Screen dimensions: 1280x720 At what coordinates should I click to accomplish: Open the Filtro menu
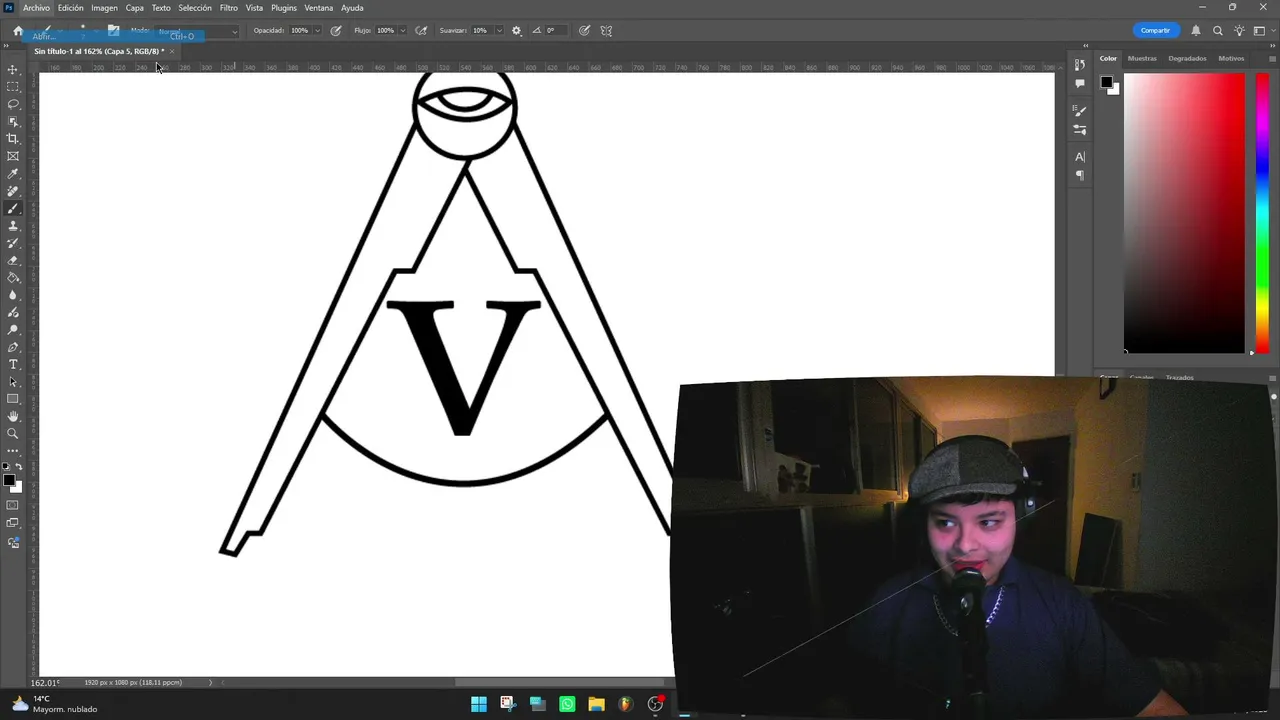click(229, 8)
